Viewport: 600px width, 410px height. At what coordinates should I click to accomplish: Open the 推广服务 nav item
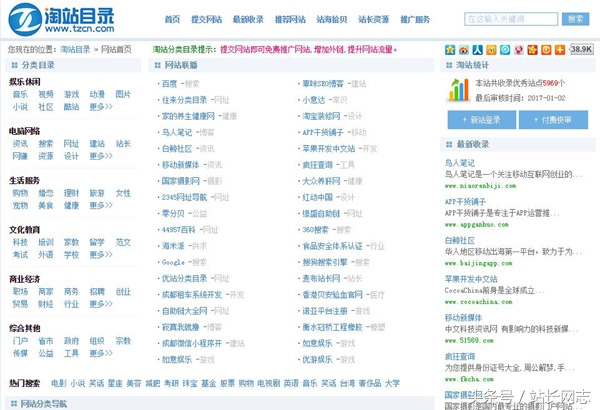tap(415, 19)
